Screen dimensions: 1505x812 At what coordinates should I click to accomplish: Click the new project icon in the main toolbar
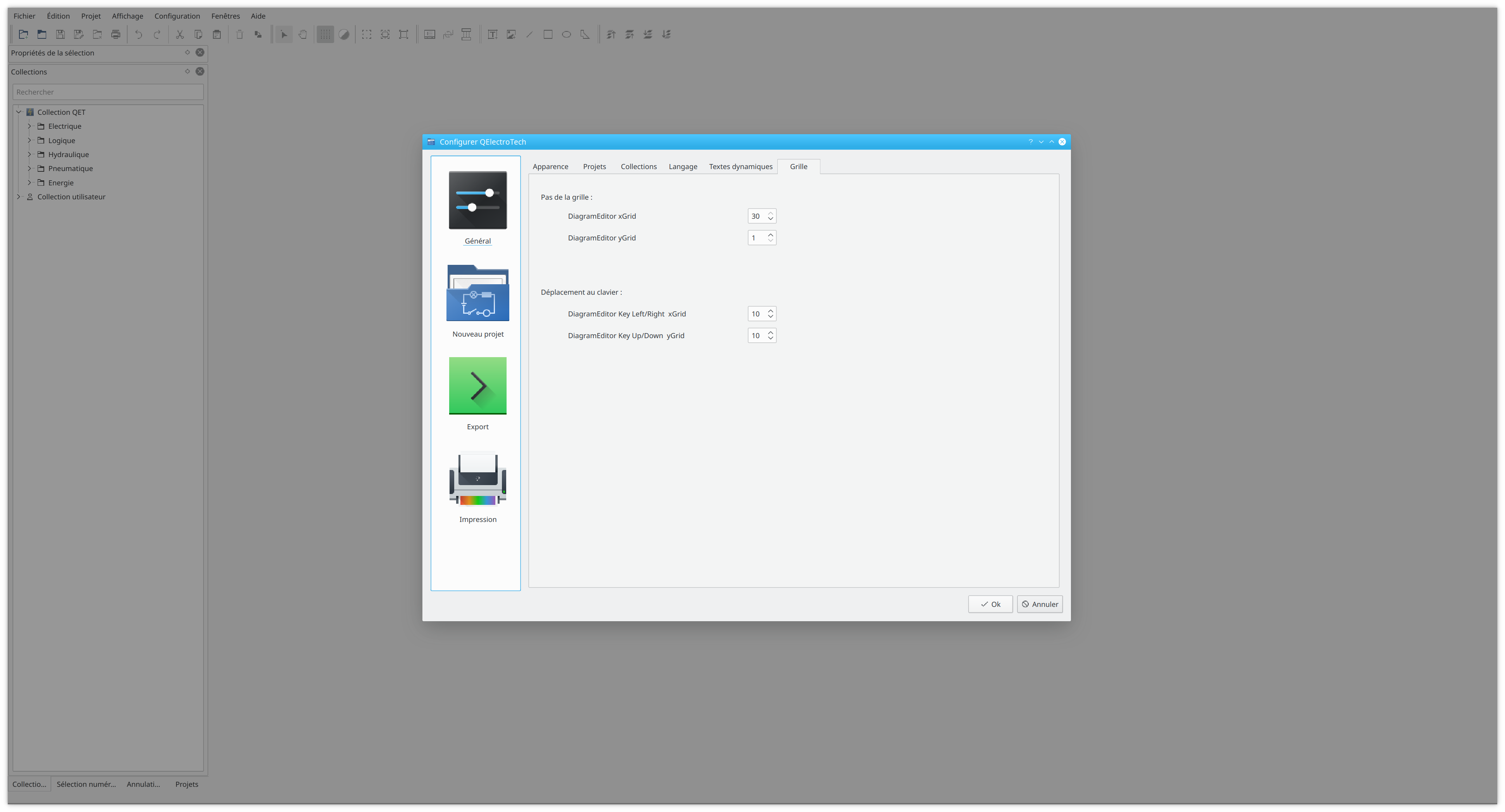[23, 35]
